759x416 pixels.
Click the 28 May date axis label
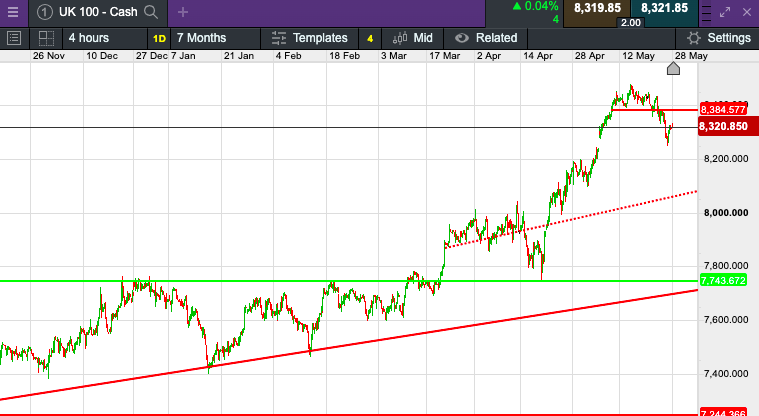click(x=691, y=56)
